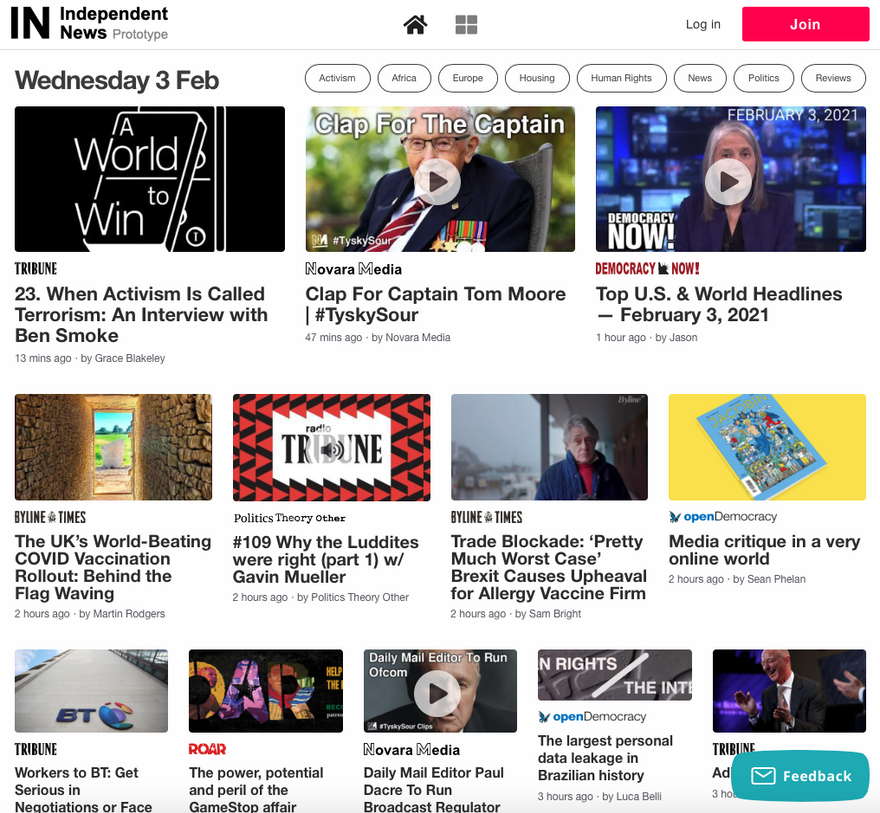Image resolution: width=880 pixels, height=813 pixels.
Task: Open the Independent News logo
Action: [89, 24]
